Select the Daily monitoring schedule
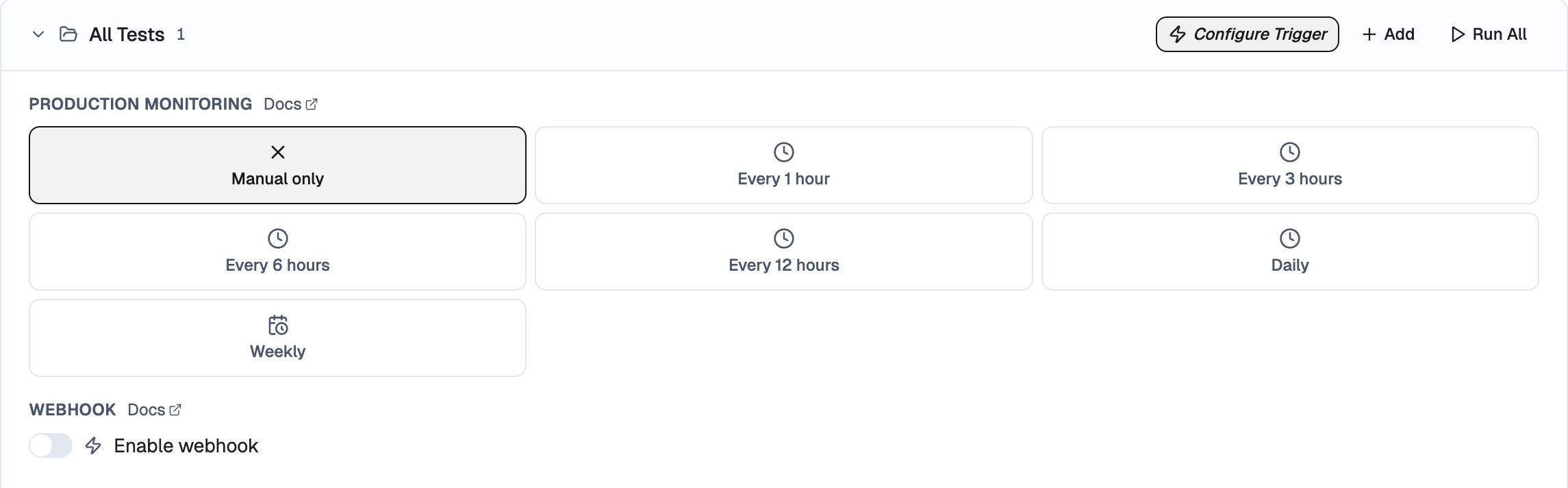The image size is (1568, 488). (1289, 251)
